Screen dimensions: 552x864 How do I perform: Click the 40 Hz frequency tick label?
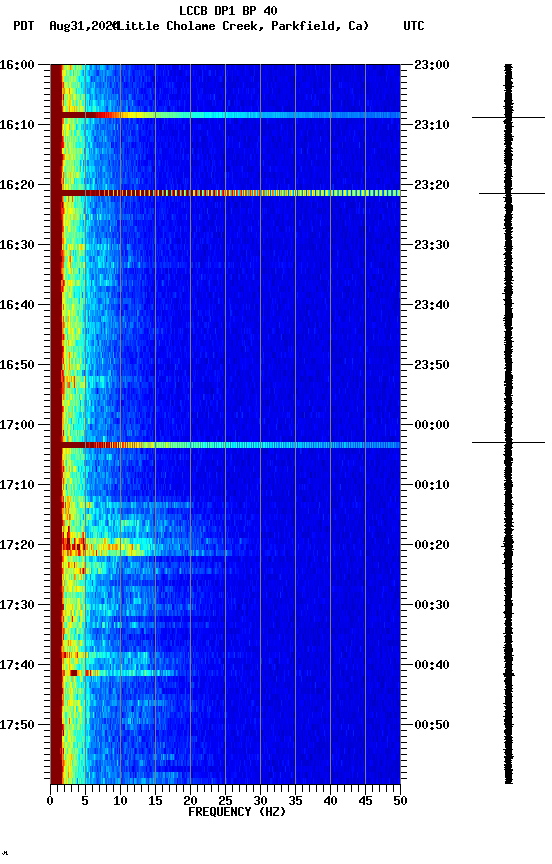pyautogui.click(x=330, y=801)
